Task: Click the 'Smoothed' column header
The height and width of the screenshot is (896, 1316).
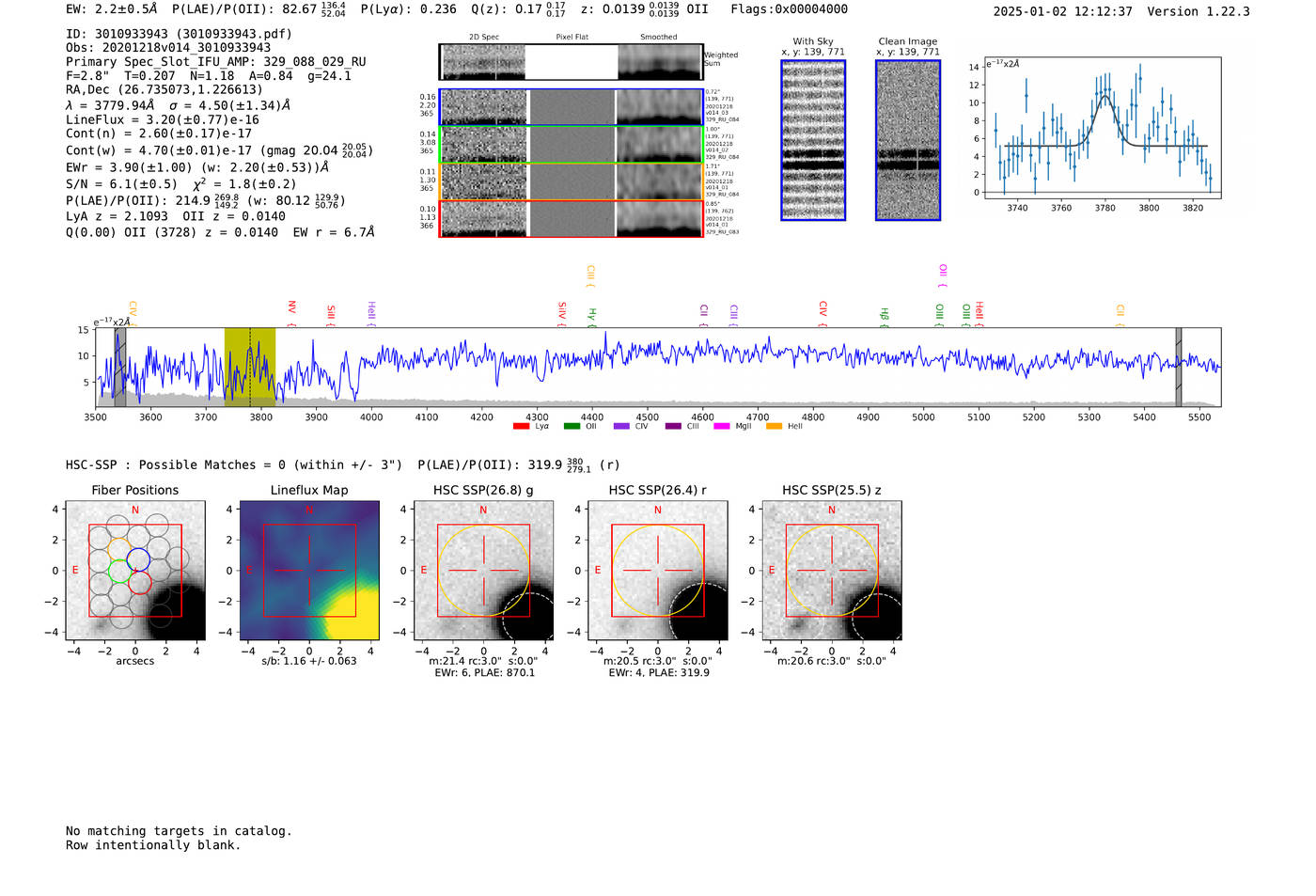Action: pos(659,38)
